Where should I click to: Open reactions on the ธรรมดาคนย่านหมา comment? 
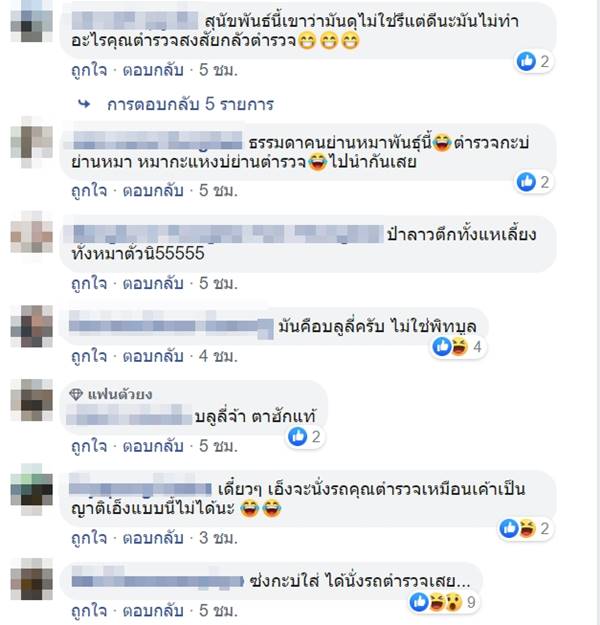(534, 182)
